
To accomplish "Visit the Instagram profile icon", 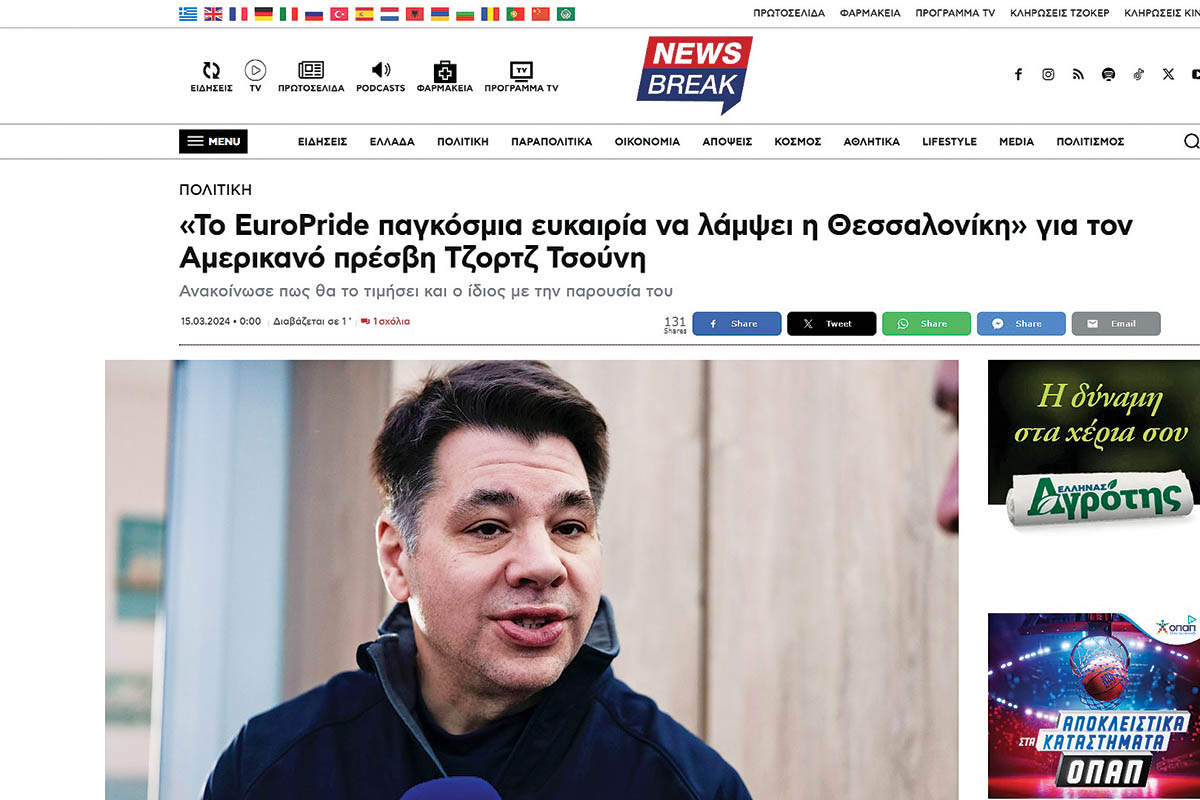I will point(1048,74).
